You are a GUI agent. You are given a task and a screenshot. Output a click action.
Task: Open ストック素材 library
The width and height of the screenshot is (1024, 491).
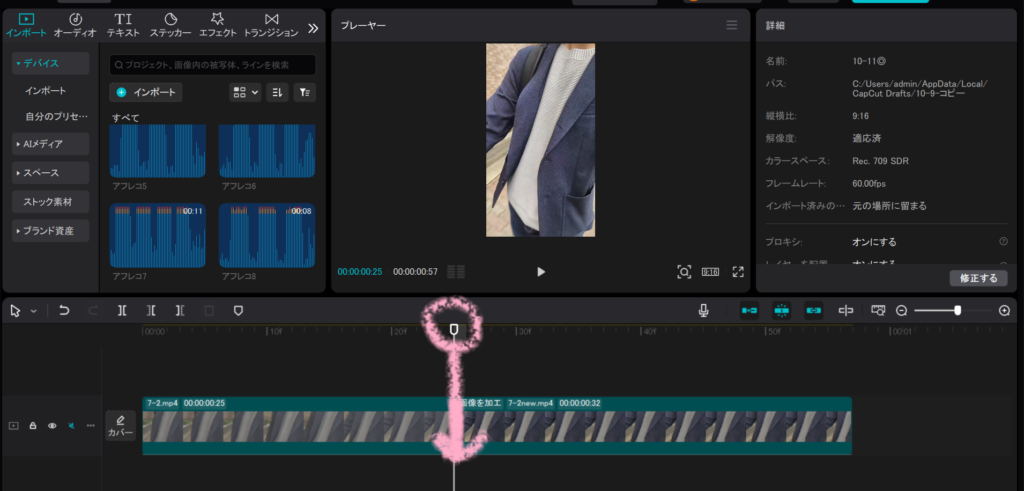tap(50, 202)
